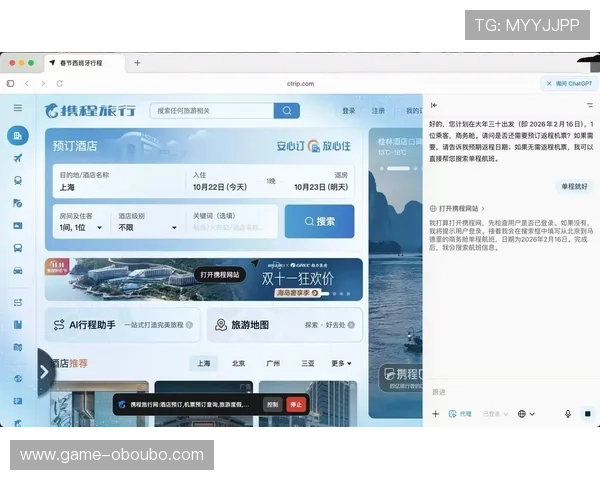The height and width of the screenshot is (480, 600).
Task: Select the 上海 hotel recommendation tab
Action: pyautogui.click(x=204, y=363)
